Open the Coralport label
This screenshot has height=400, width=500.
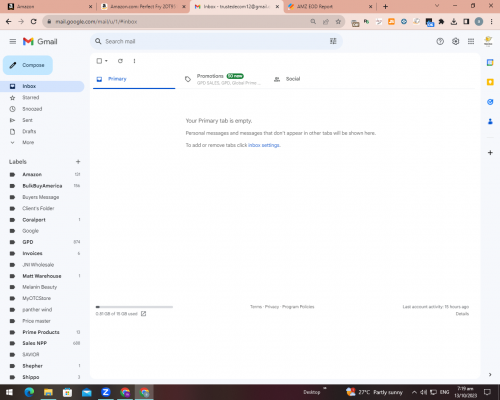coord(34,220)
